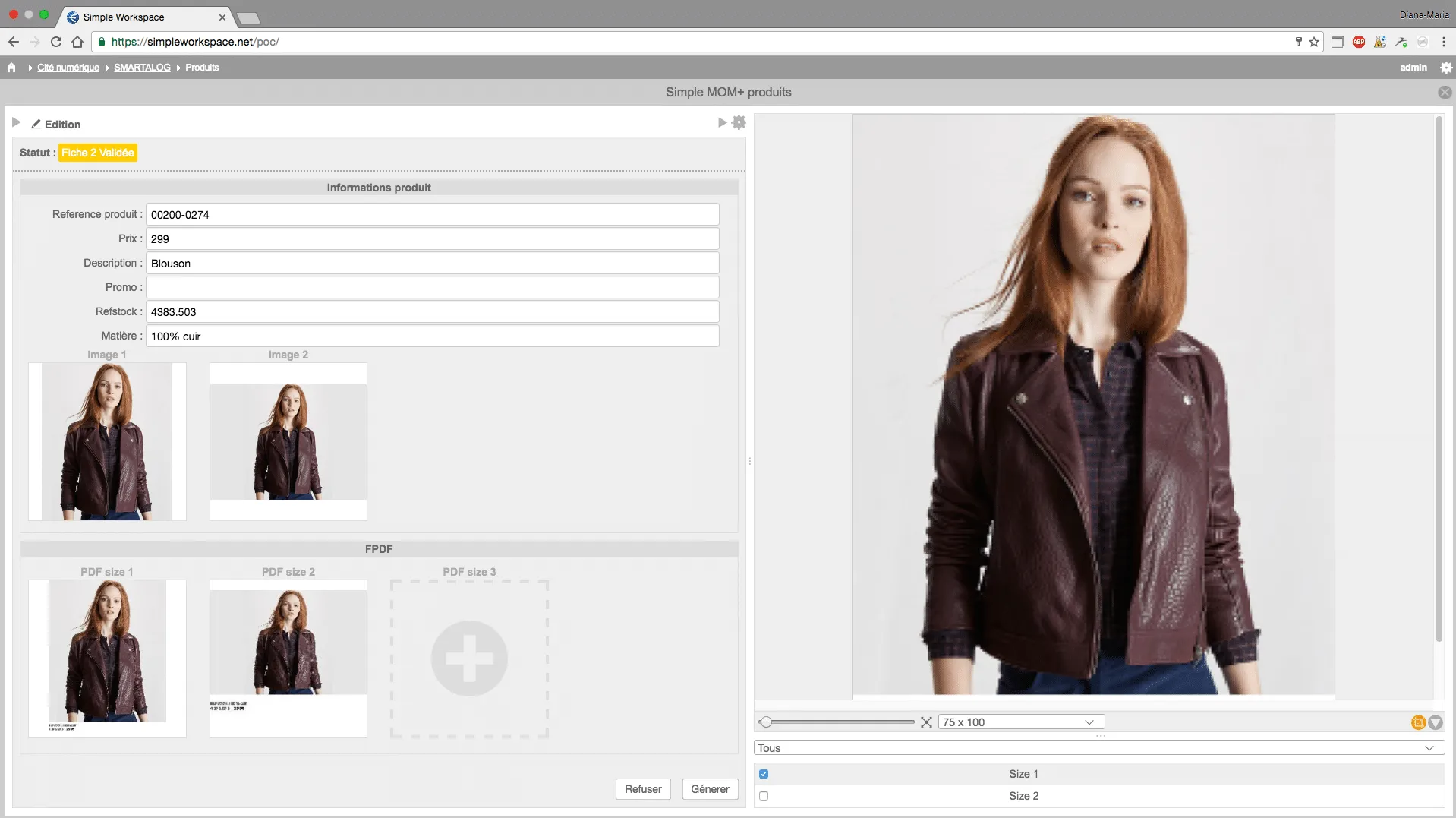Uncheck the Size 1 checkbox
Screen dimensions: 1456x818
tap(764, 774)
